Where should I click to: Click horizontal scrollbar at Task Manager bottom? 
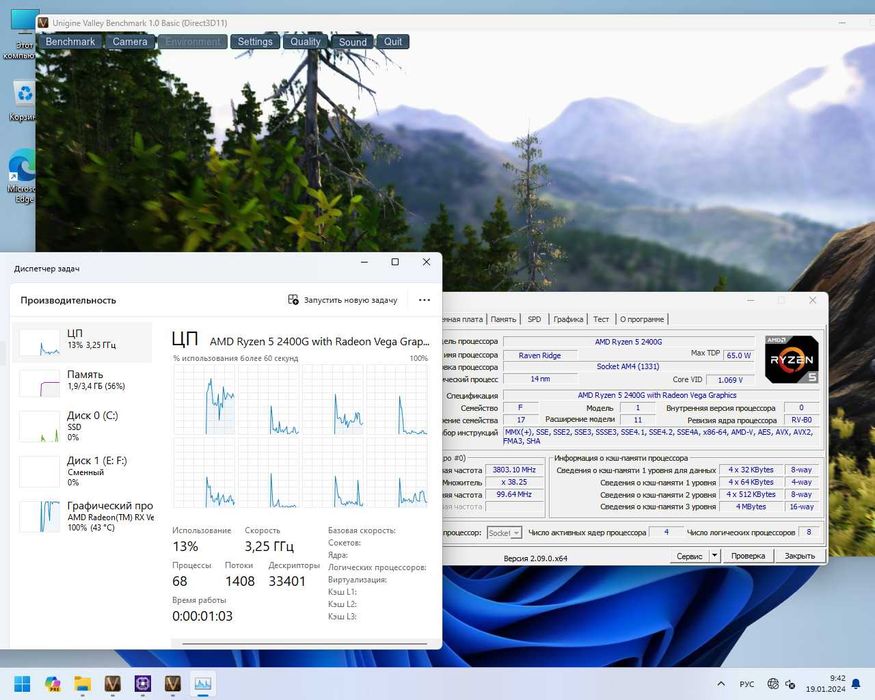(x=304, y=644)
